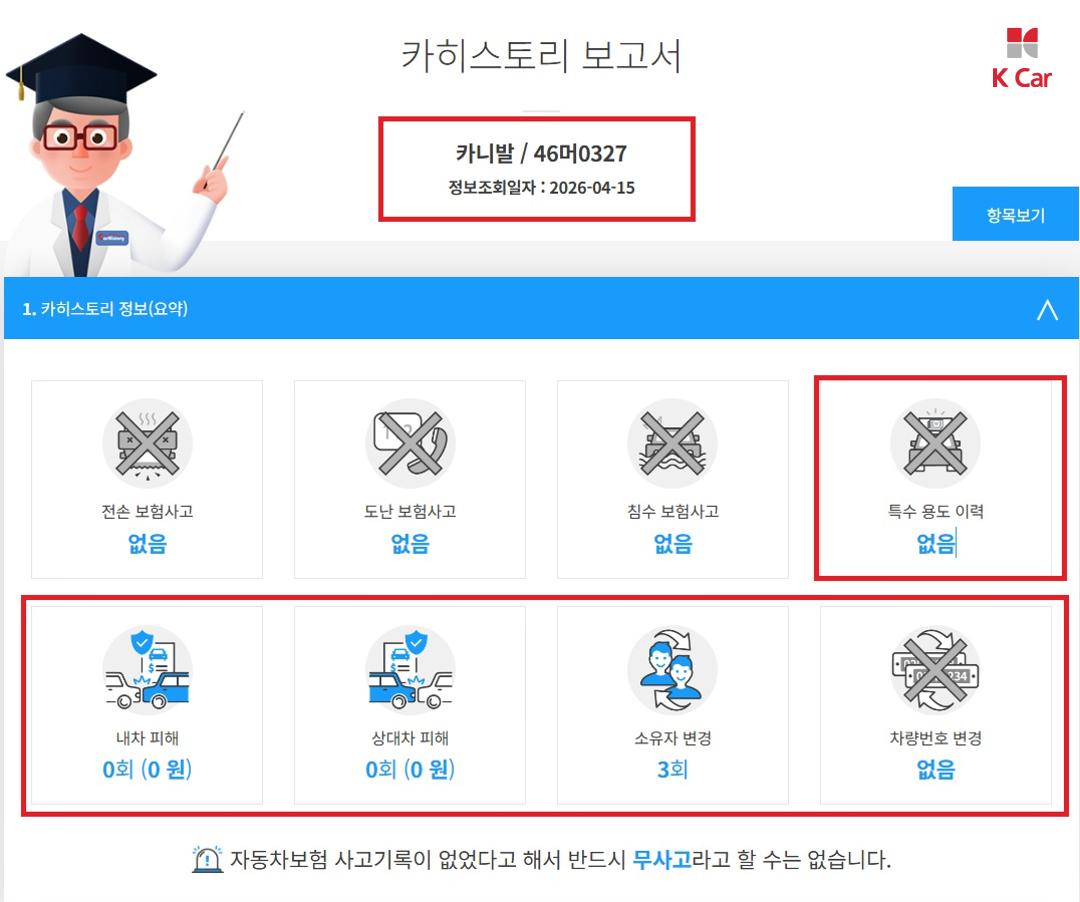Click the 내차 피해 0회 (0 원) value

tap(147, 769)
